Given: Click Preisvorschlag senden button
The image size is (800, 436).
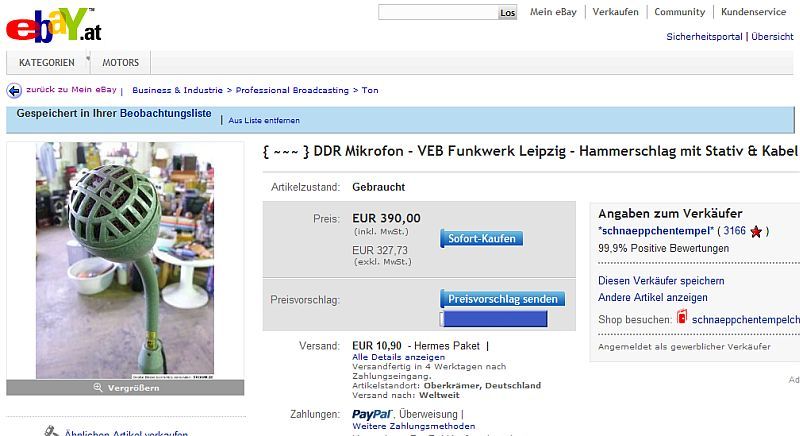Looking at the screenshot, I should [503, 299].
